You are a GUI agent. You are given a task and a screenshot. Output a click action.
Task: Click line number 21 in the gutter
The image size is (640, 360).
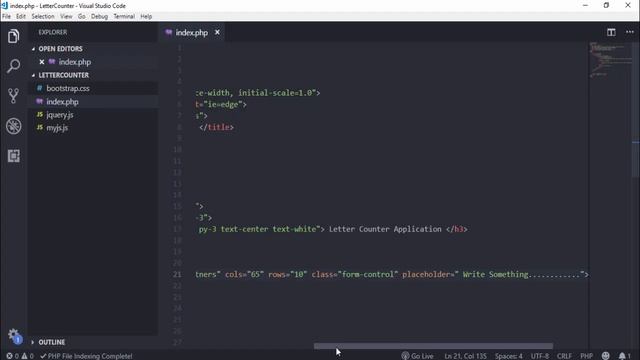point(177,274)
